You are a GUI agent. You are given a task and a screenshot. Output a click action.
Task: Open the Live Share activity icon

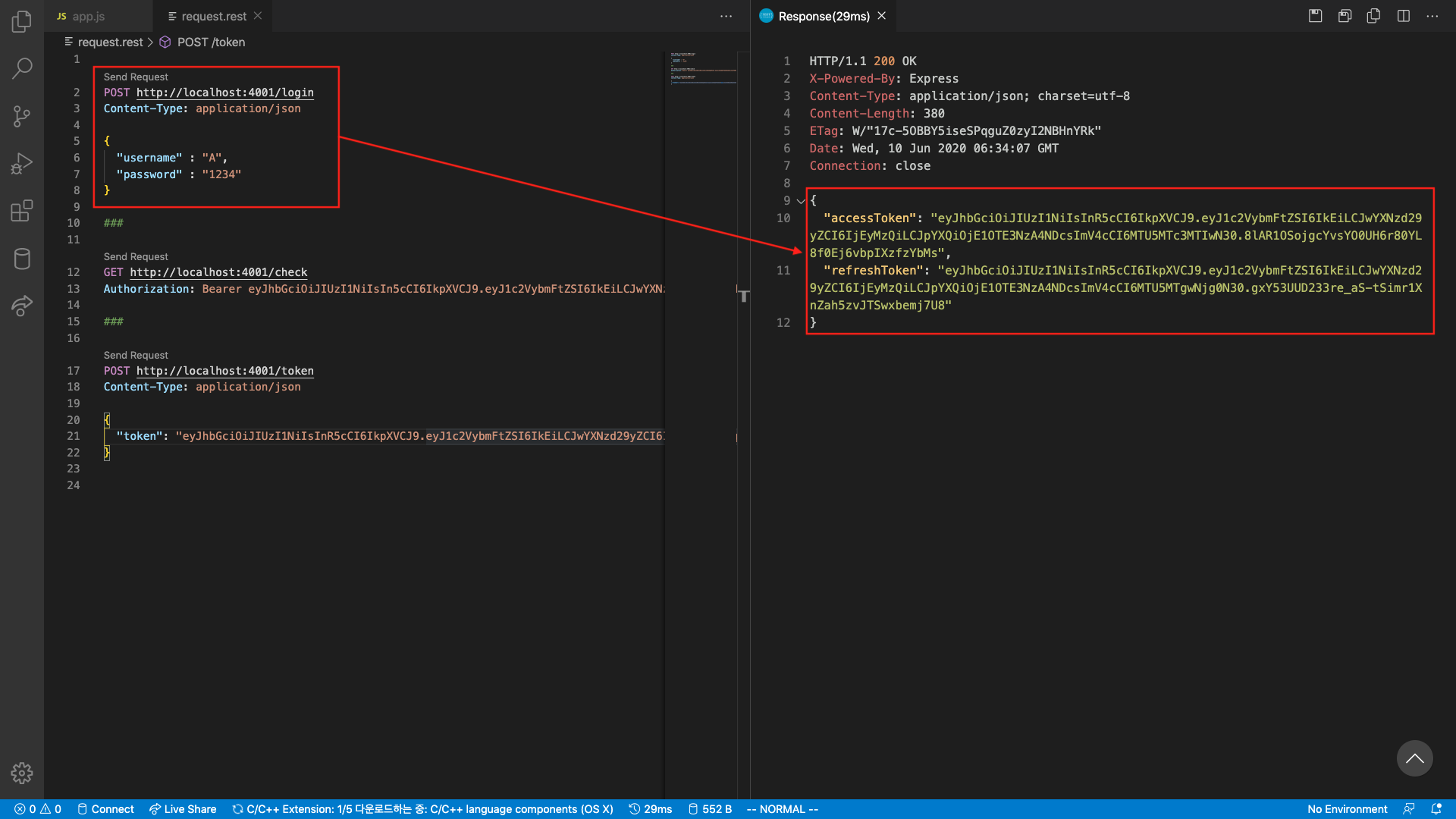tap(22, 306)
